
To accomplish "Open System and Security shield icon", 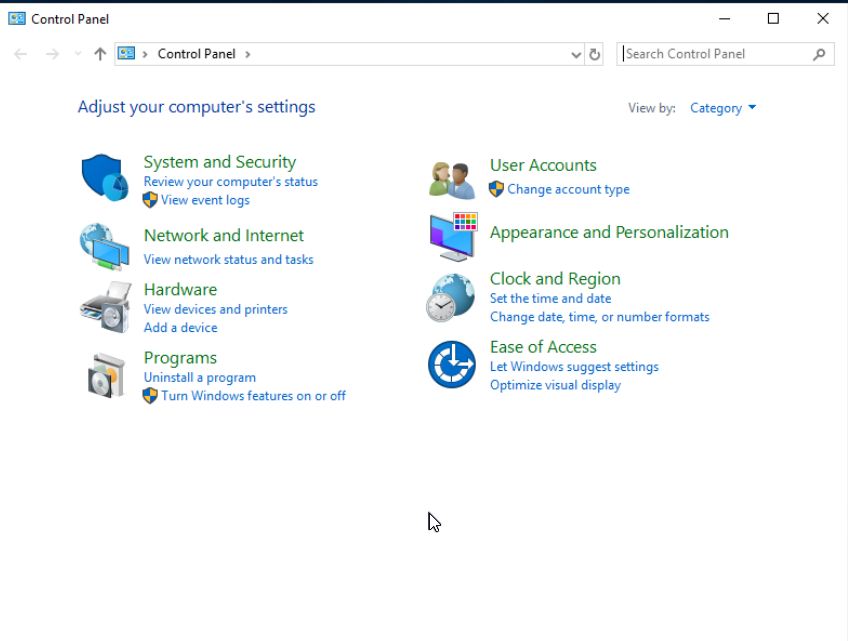I will [x=105, y=177].
